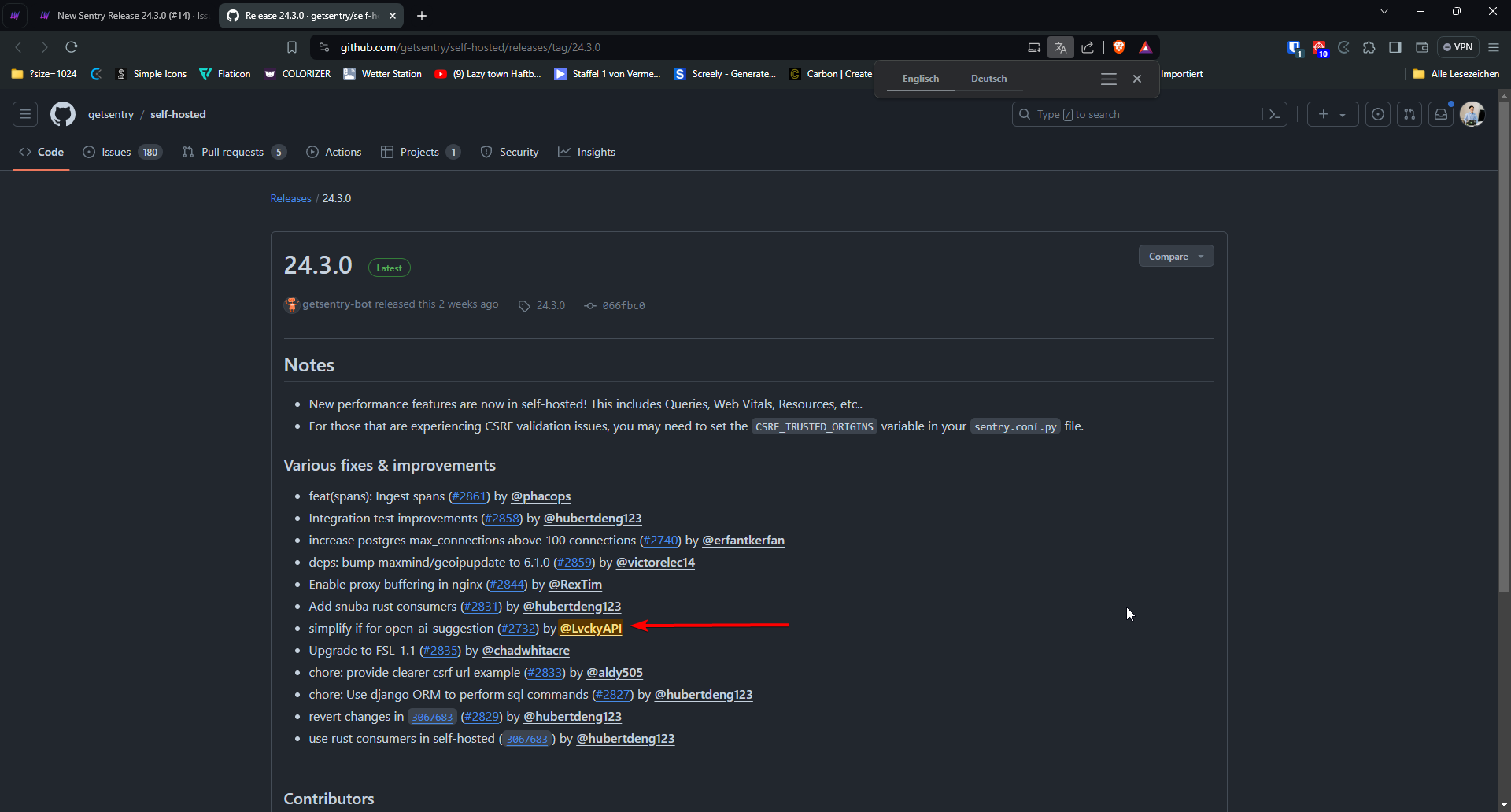Screen dimensions: 1511x812
Task: Expand the Compare dropdown
Action: click(1176, 257)
